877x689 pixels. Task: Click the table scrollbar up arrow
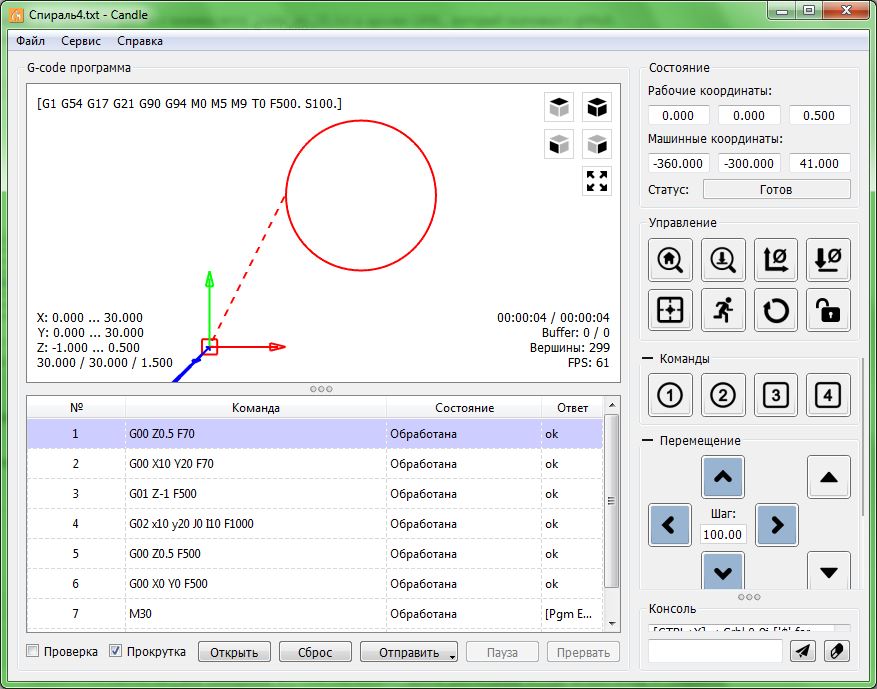[611, 405]
